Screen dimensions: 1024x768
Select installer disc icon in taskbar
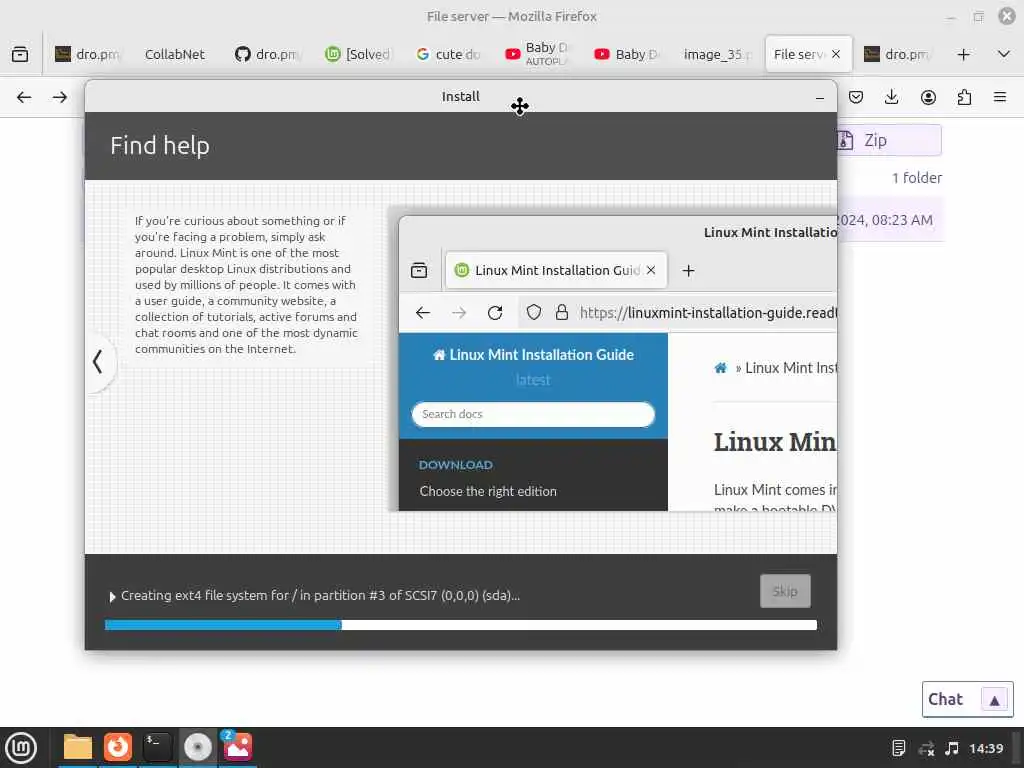point(197,747)
